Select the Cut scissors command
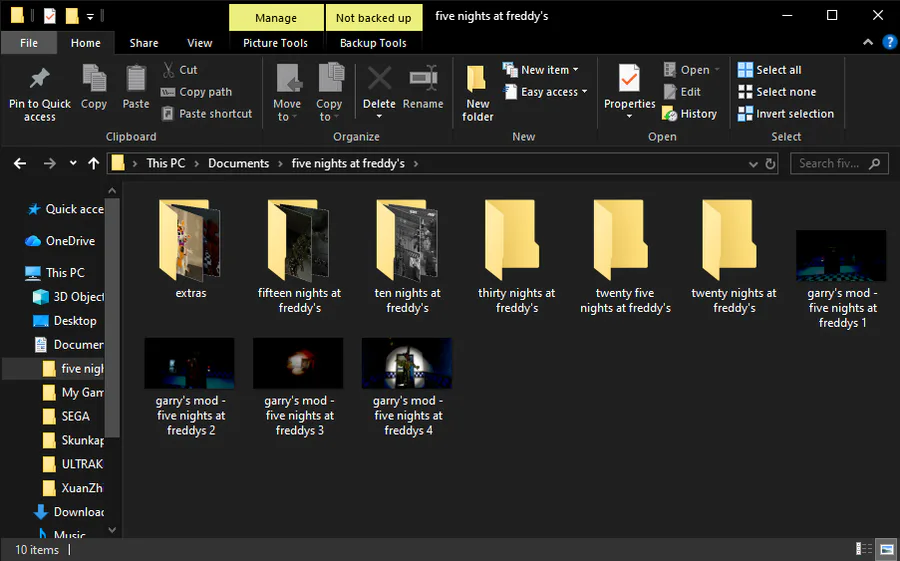900x561 pixels. 180,69
